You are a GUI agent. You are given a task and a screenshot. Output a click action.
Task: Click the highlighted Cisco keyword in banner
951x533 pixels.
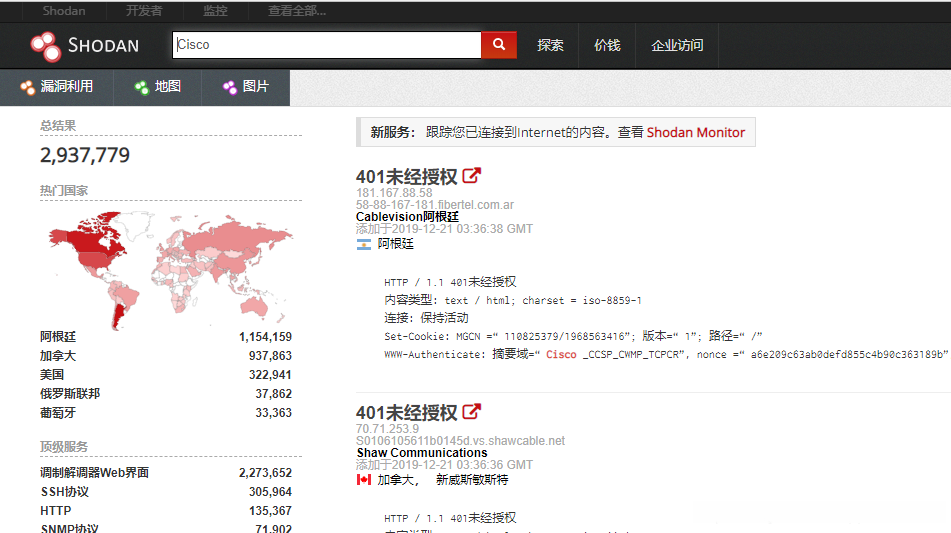point(561,355)
